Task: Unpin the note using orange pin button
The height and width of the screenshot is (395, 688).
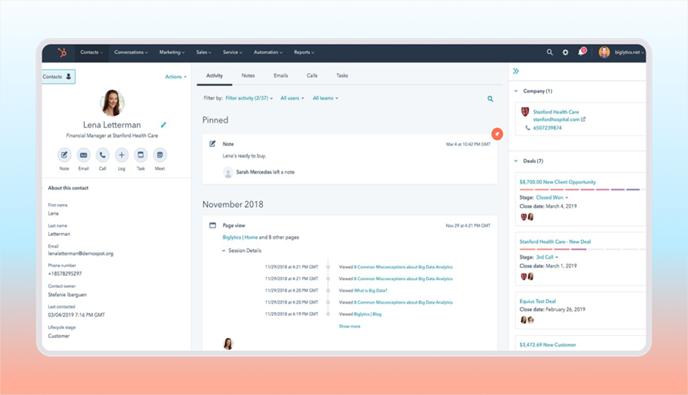Action: click(497, 134)
